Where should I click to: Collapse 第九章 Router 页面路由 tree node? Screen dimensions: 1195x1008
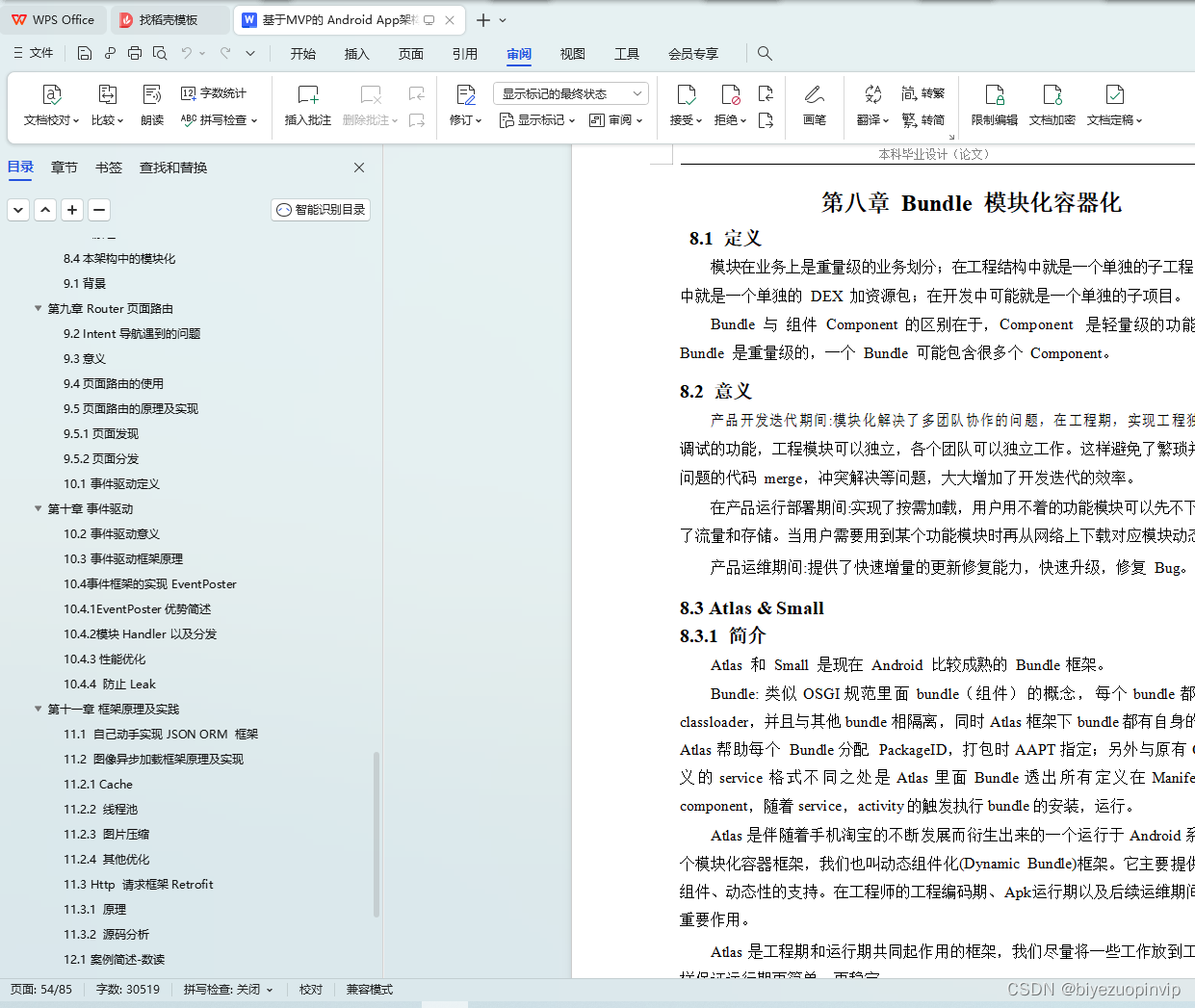coord(39,309)
